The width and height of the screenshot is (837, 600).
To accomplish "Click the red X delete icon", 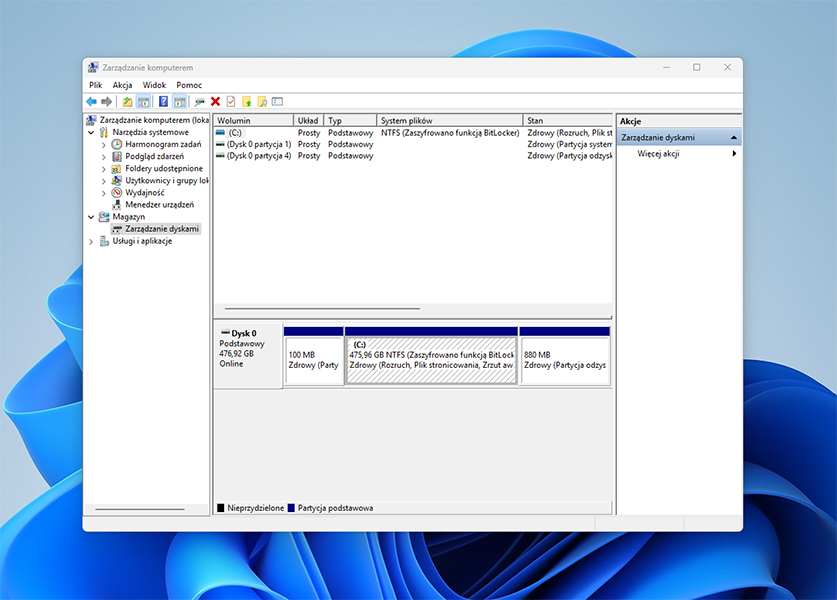I will pyautogui.click(x=216, y=101).
